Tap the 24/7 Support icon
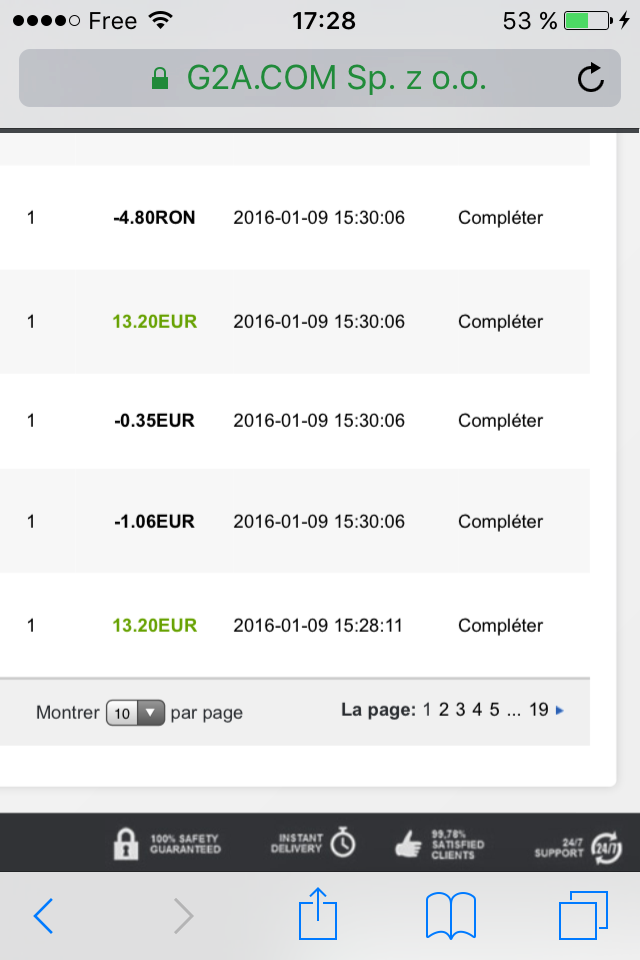This screenshot has width=640, height=960. (x=605, y=845)
